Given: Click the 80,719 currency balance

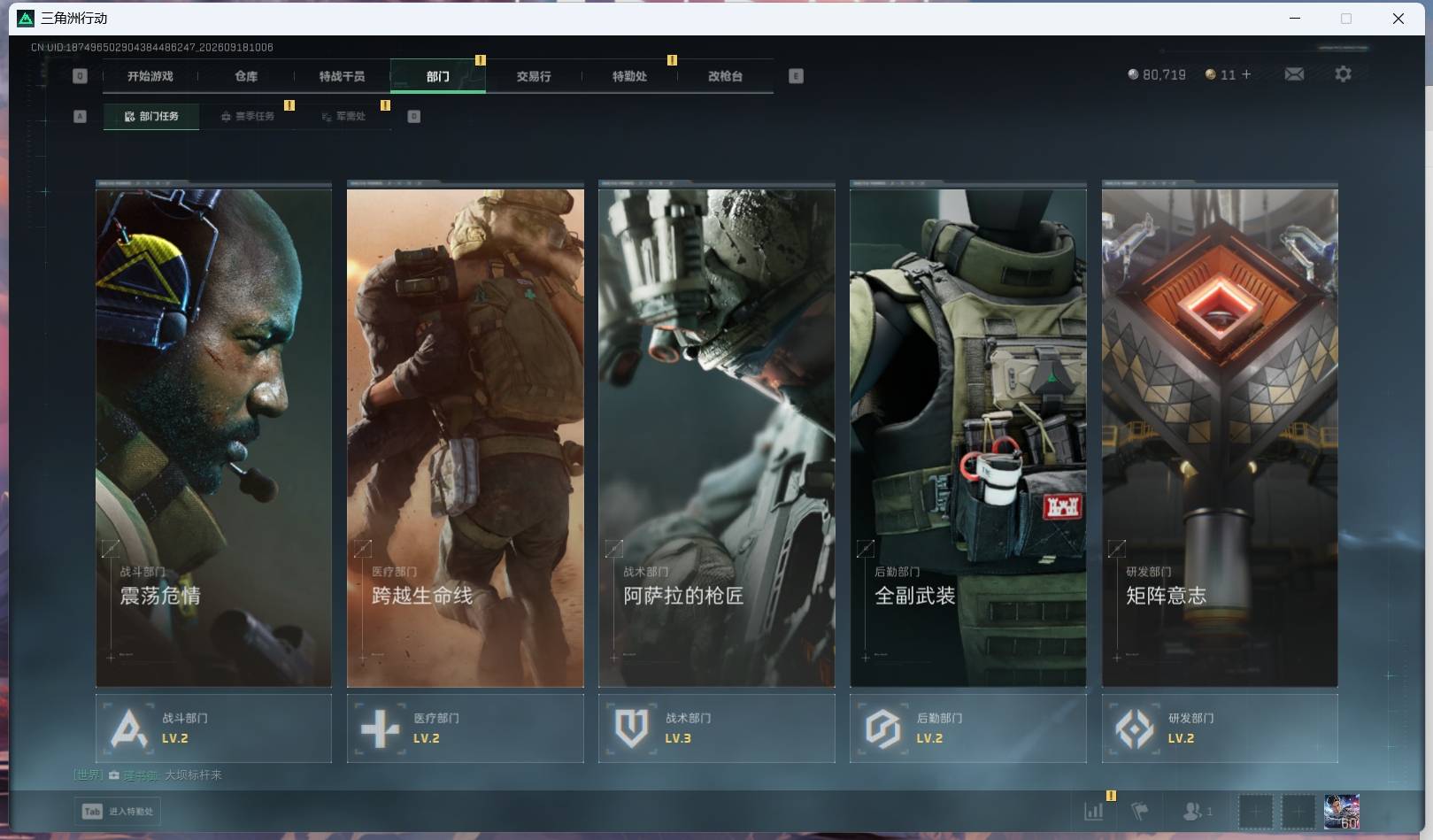Looking at the screenshot, I should point(1157,74).
